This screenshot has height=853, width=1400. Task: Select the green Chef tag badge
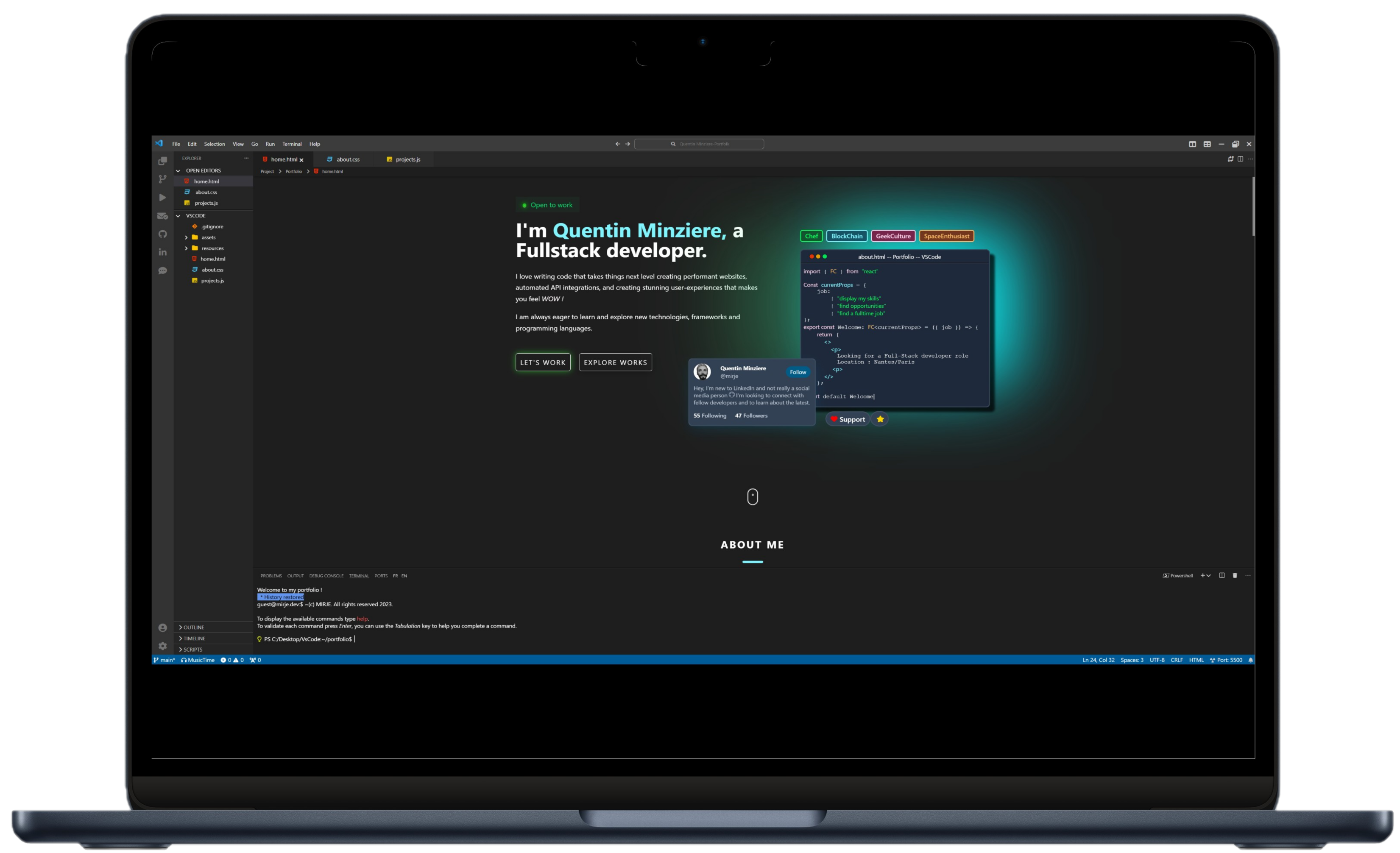click(811, 236)
